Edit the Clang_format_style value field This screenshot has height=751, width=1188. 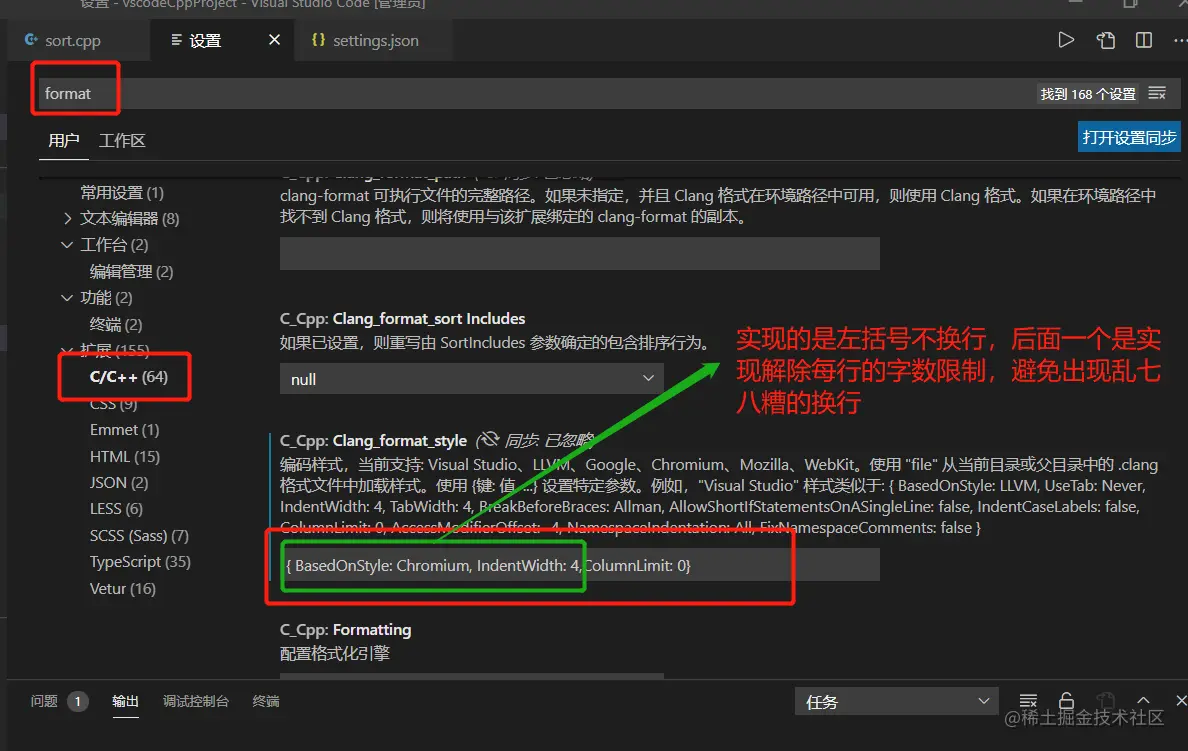point(580,565)
